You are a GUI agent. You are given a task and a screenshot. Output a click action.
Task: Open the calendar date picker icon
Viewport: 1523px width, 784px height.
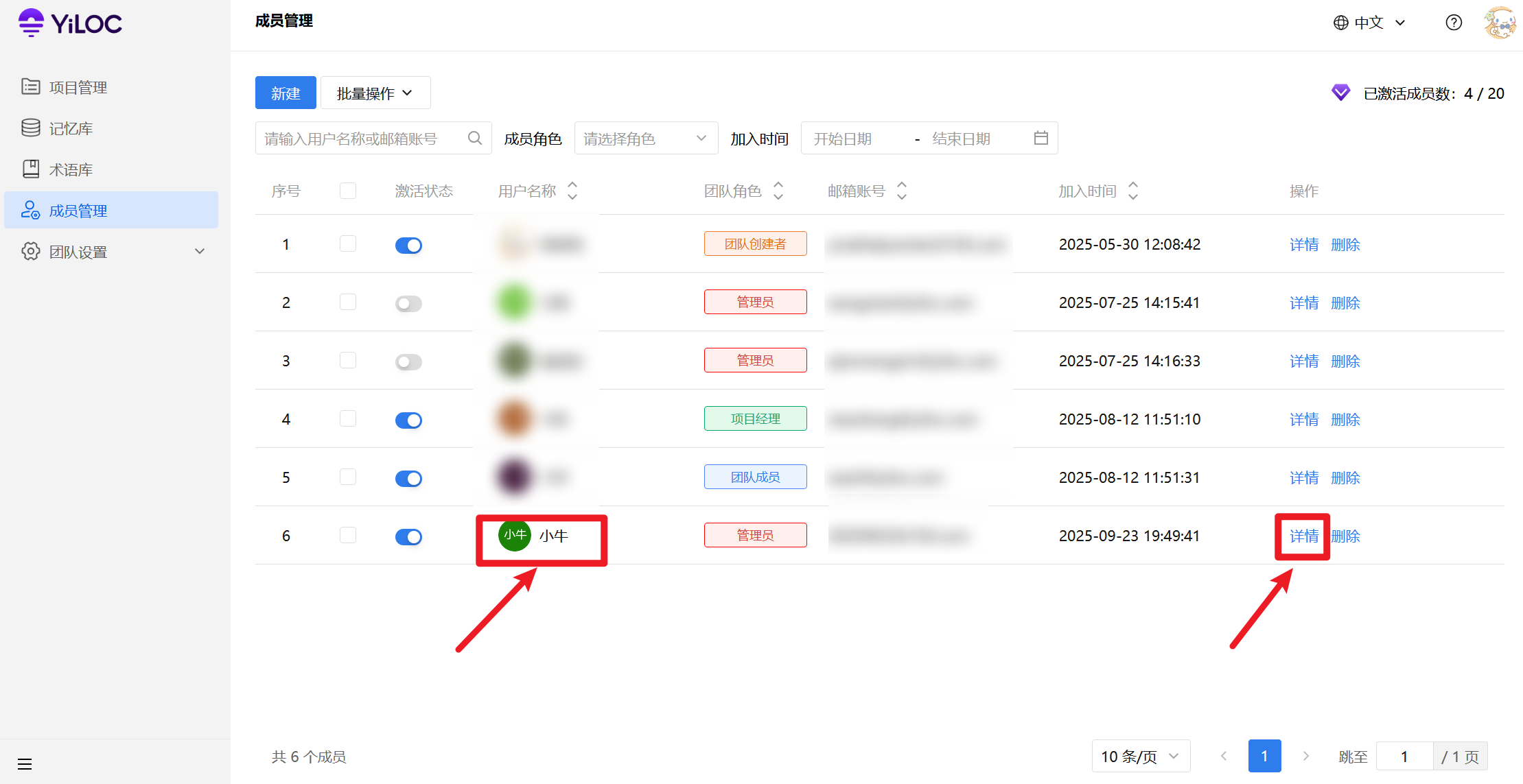[x=1040, y=139]
